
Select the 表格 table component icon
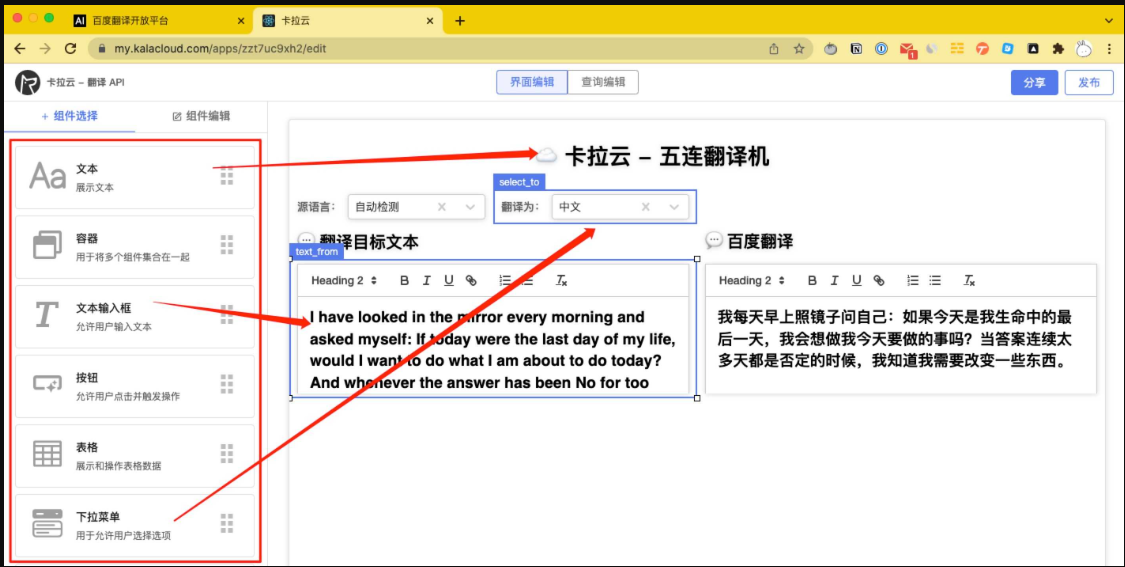coord(47,454)
